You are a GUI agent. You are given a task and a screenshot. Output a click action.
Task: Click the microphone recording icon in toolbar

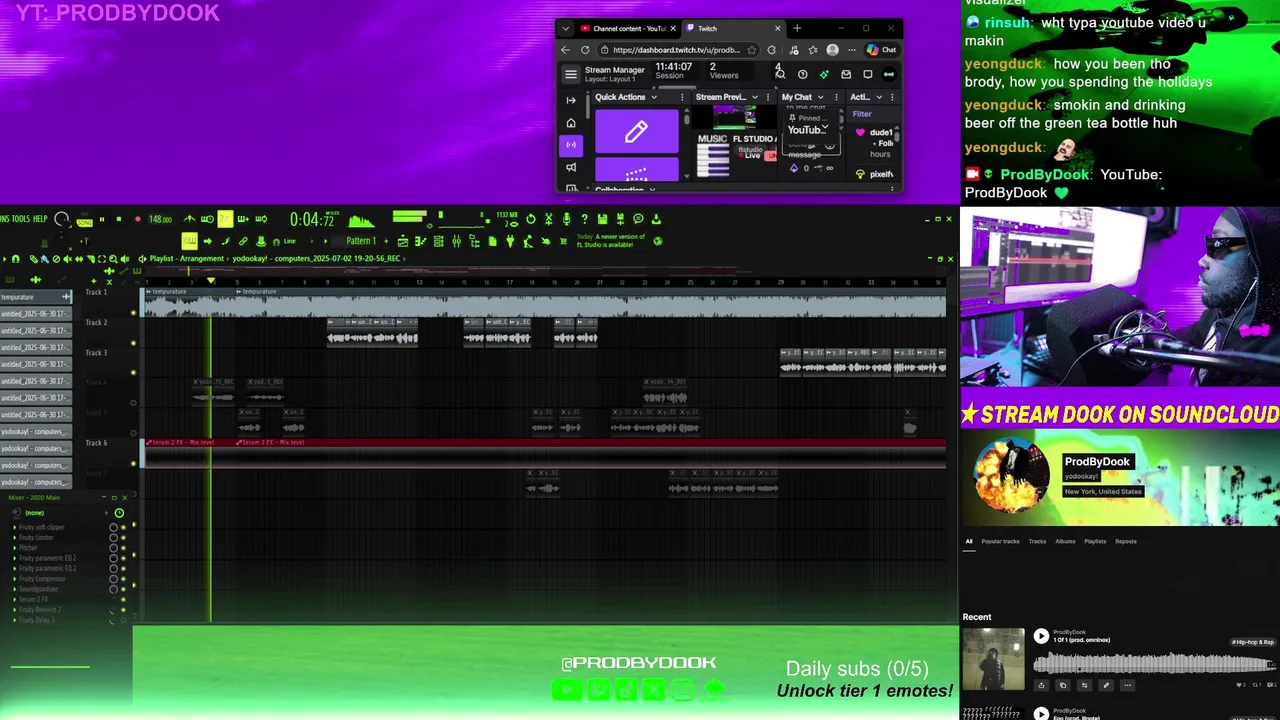coord(566,219)
